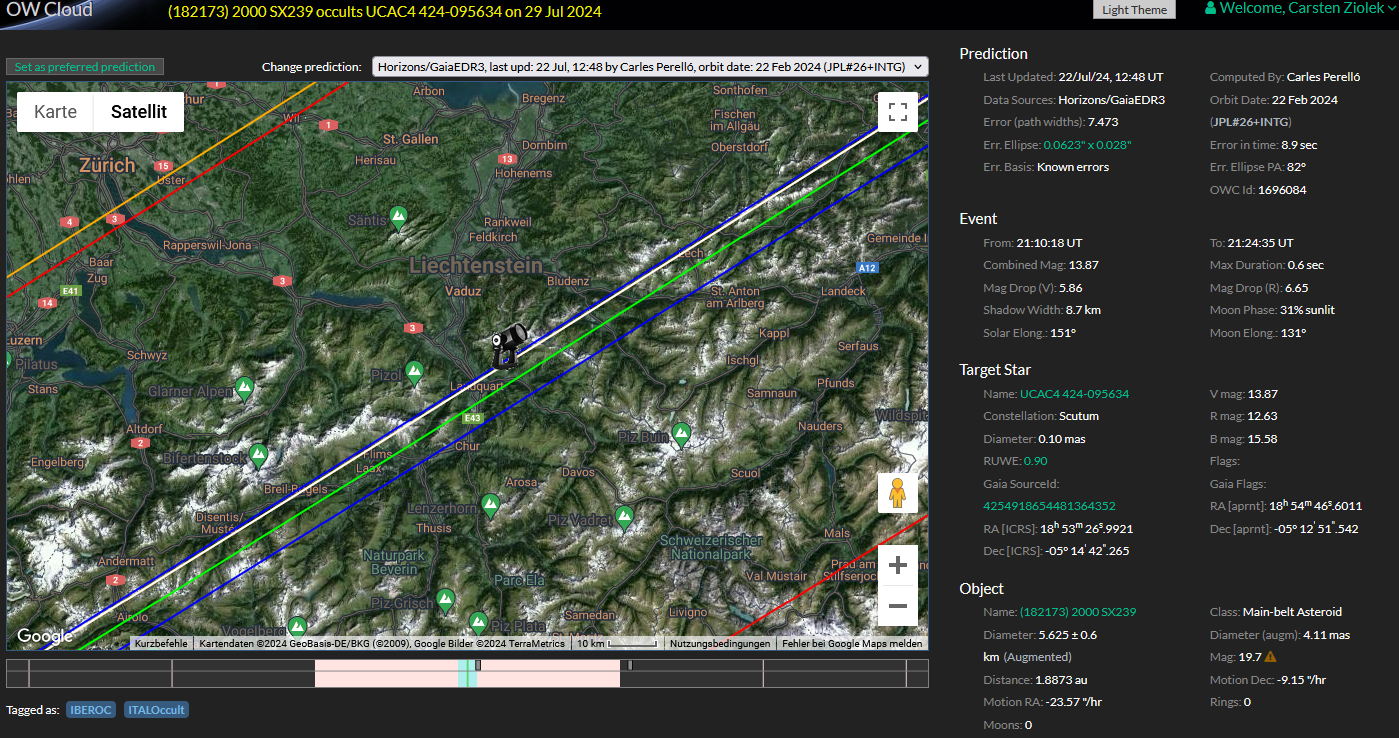The height and width of the screenshot is (738, 1399).
Task: Click the ITALOccult tag
Action: pyautogui.click(x=156, y=710)
